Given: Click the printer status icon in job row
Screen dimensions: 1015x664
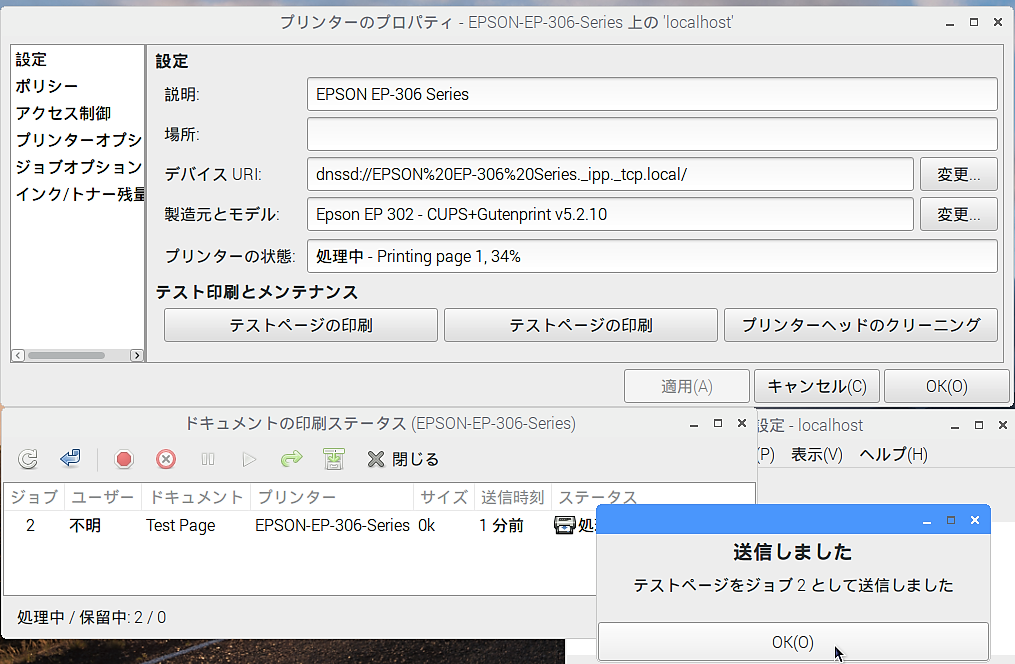Looking at the screenshot, I should tap(564, 525).
